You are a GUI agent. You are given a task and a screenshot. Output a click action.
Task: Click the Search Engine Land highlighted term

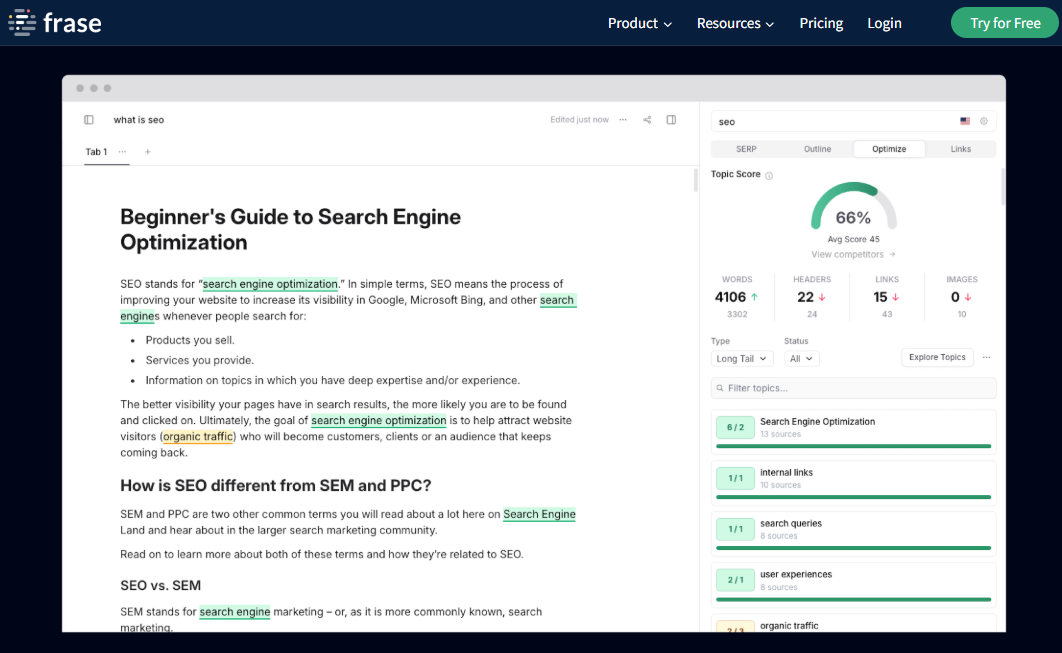point(539,514)
